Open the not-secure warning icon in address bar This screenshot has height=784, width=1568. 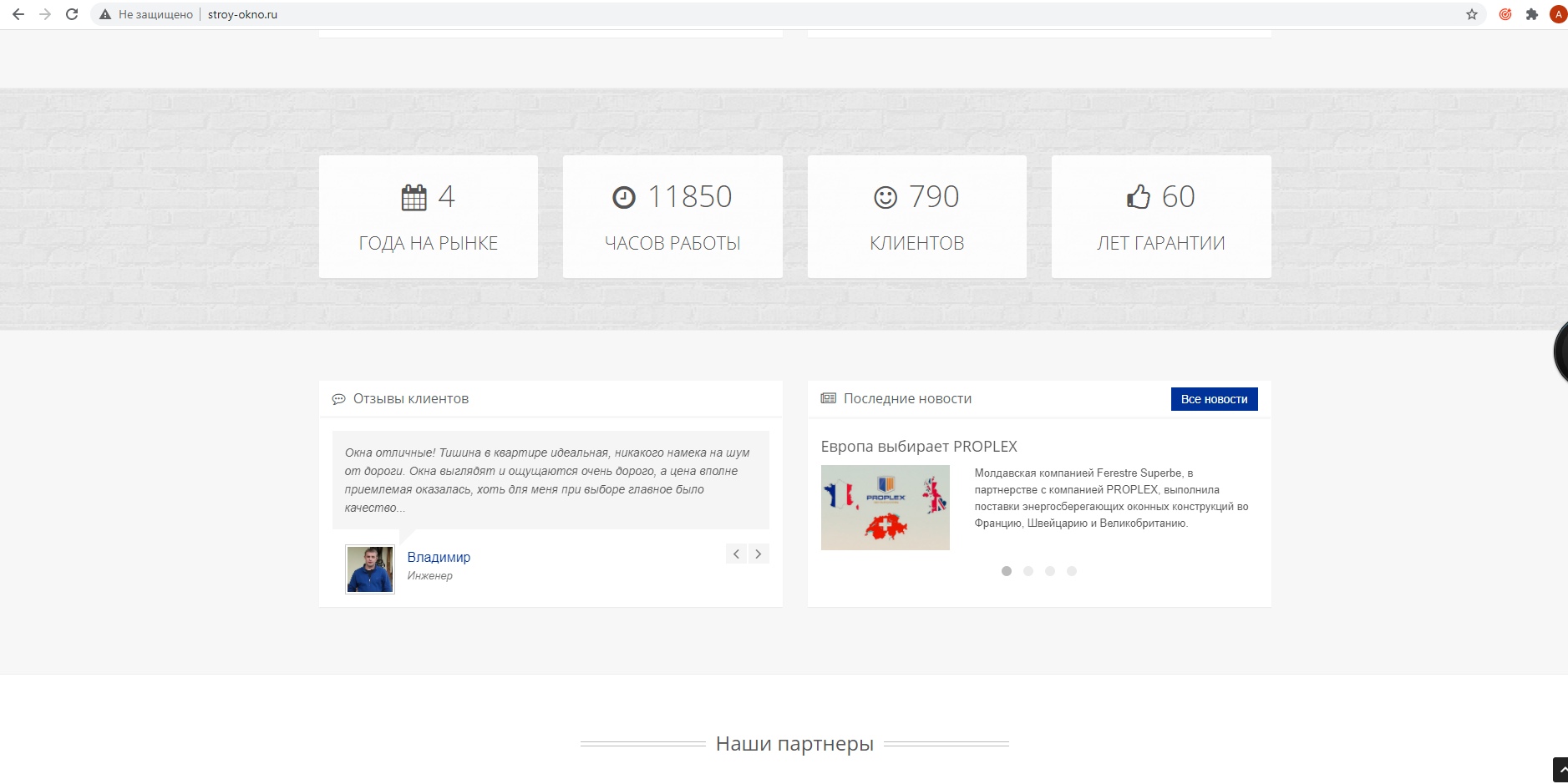pos(105,14)
